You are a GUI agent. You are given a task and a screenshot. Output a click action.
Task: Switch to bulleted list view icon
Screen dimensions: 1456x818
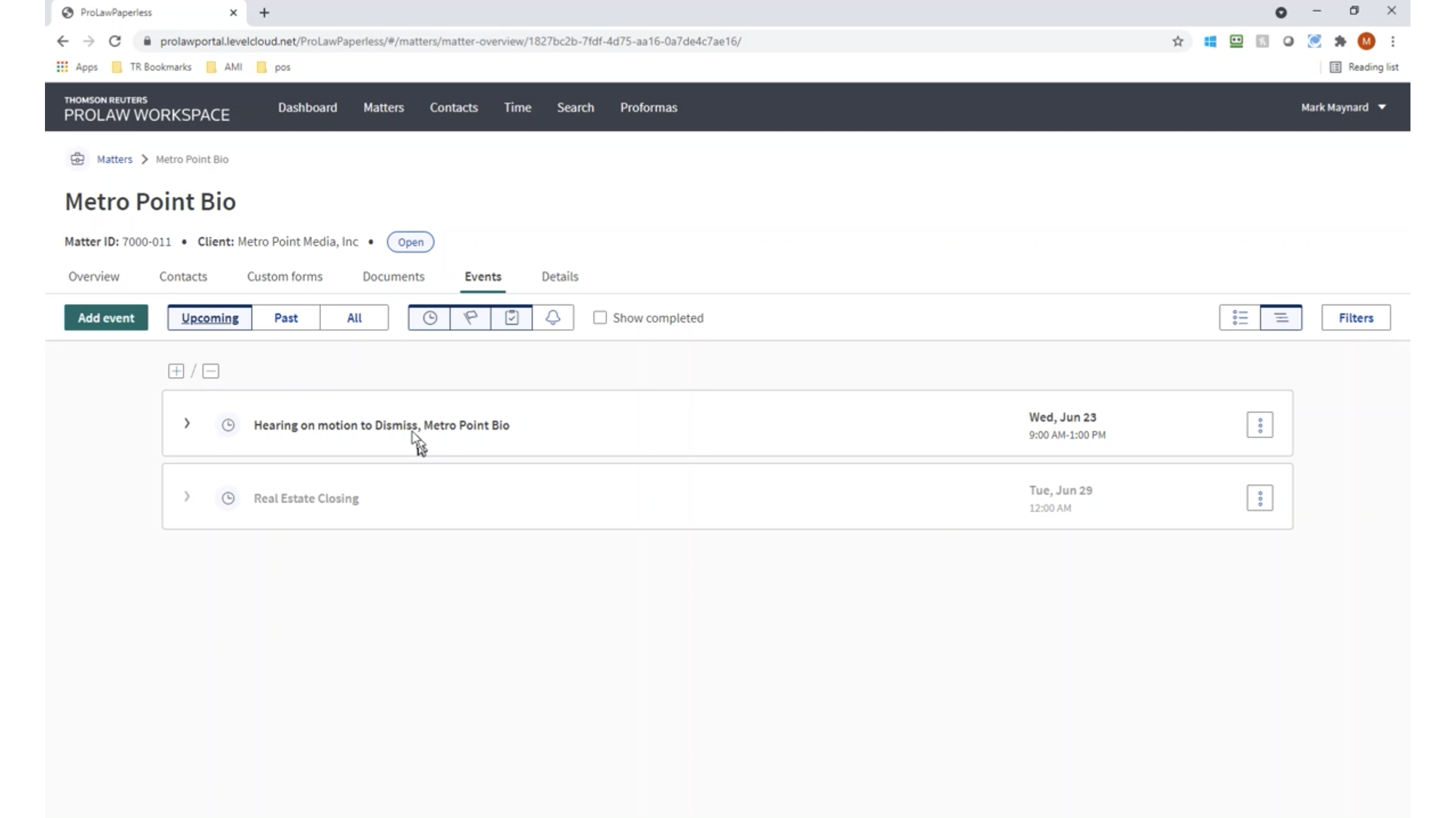point(1240,318)
